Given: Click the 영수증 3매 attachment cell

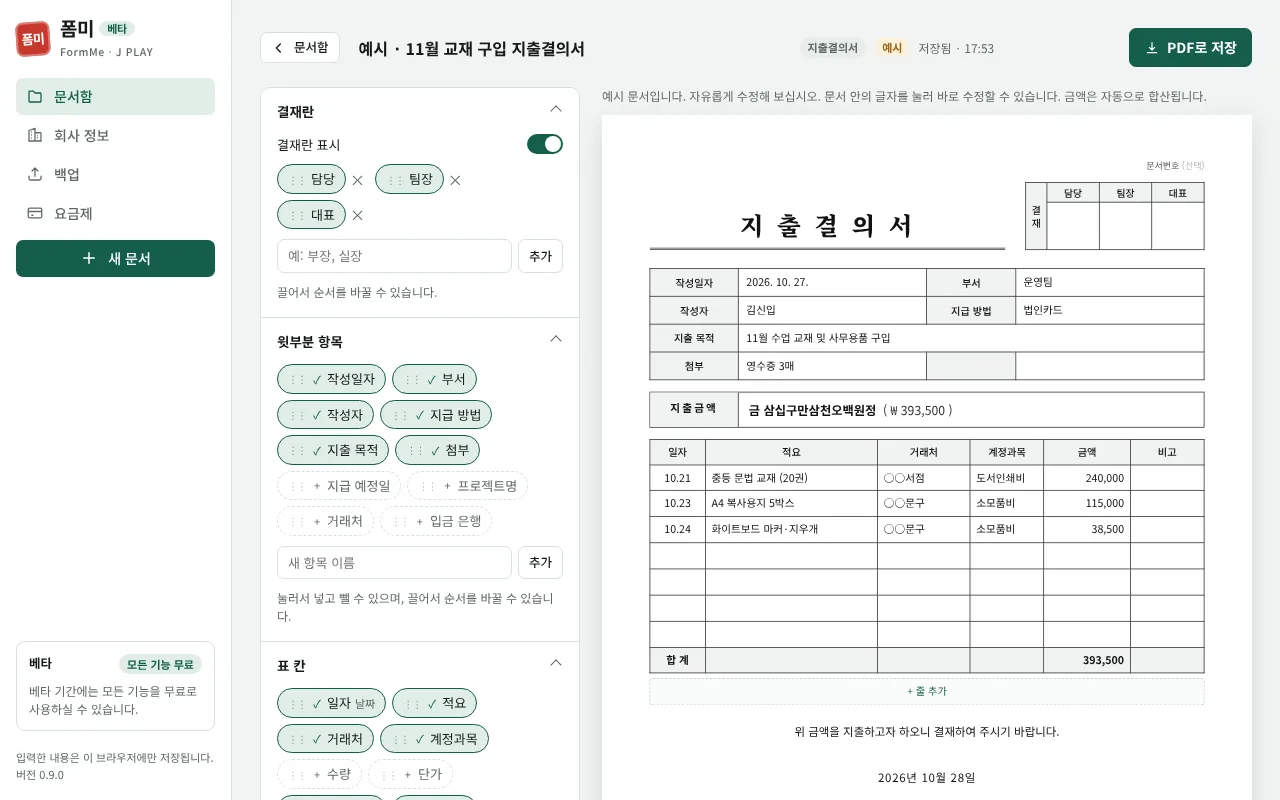Looking at the screenshot, I should [832, 366].
